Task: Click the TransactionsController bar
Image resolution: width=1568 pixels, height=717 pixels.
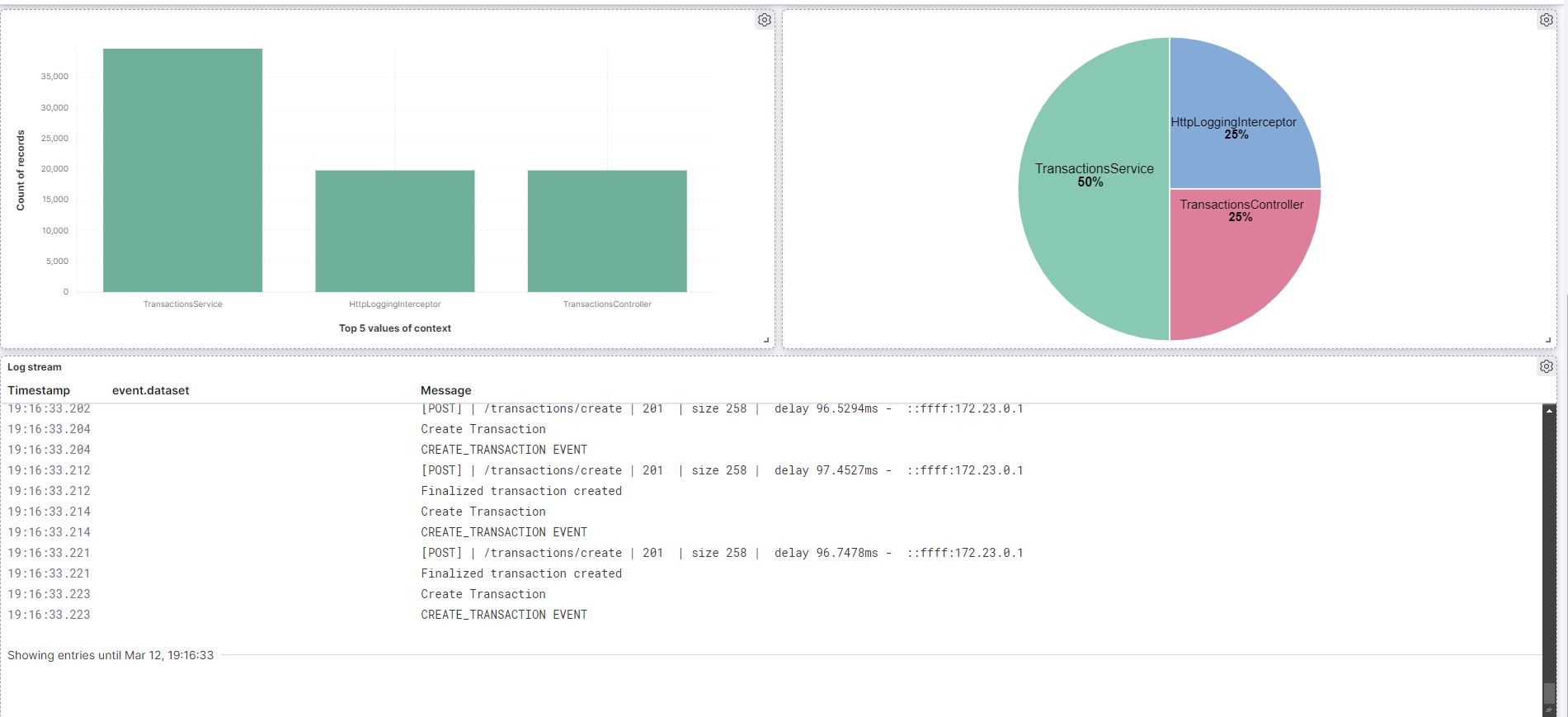Action: coord(607,231)
